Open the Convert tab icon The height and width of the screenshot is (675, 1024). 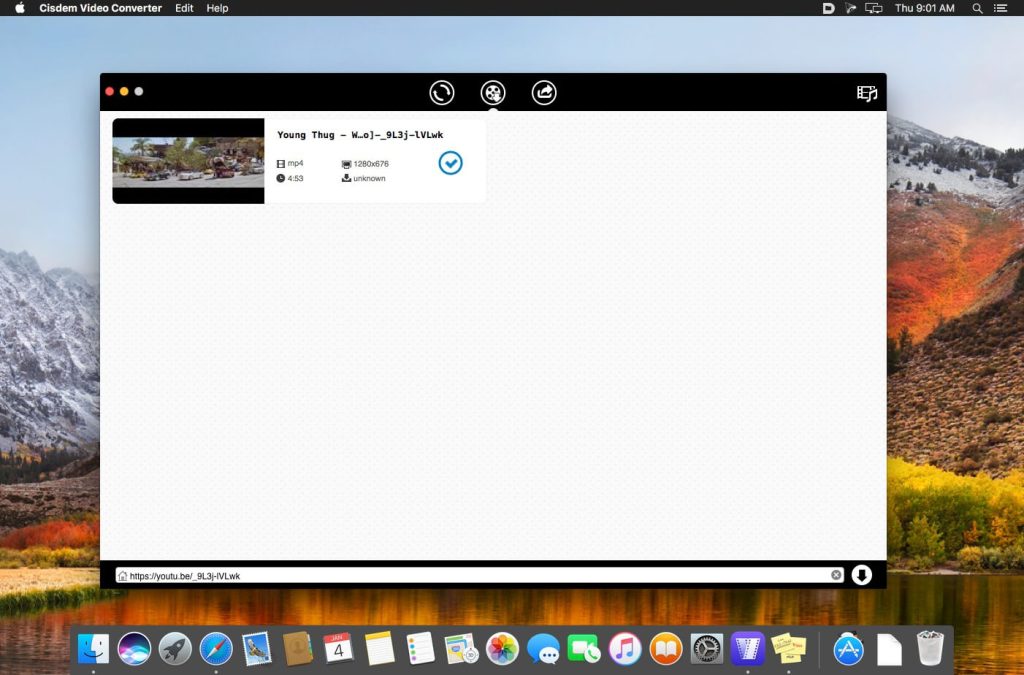tap(441, 93)
